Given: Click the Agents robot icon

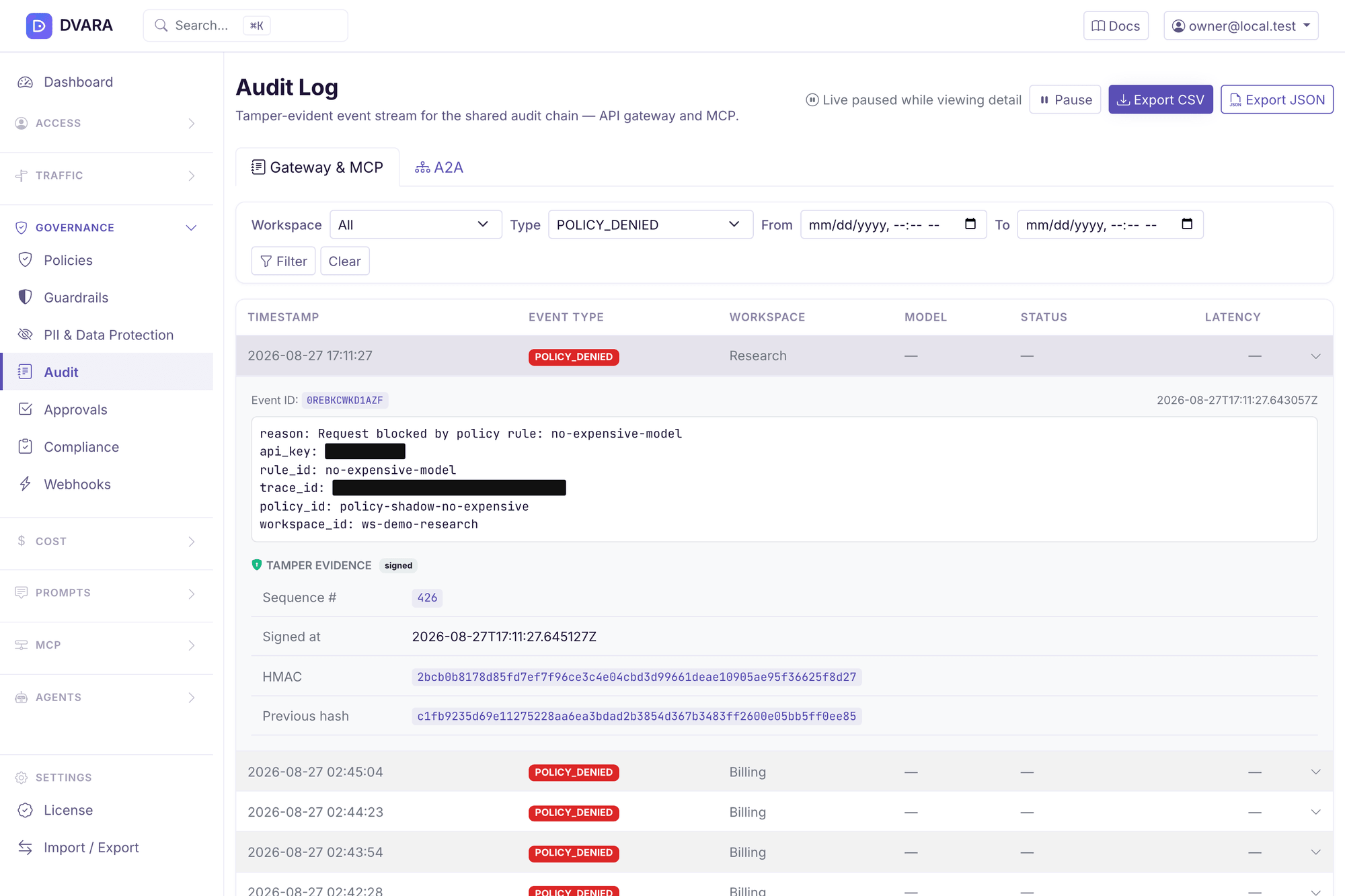Looking at the screenshot, I should 22,698.
